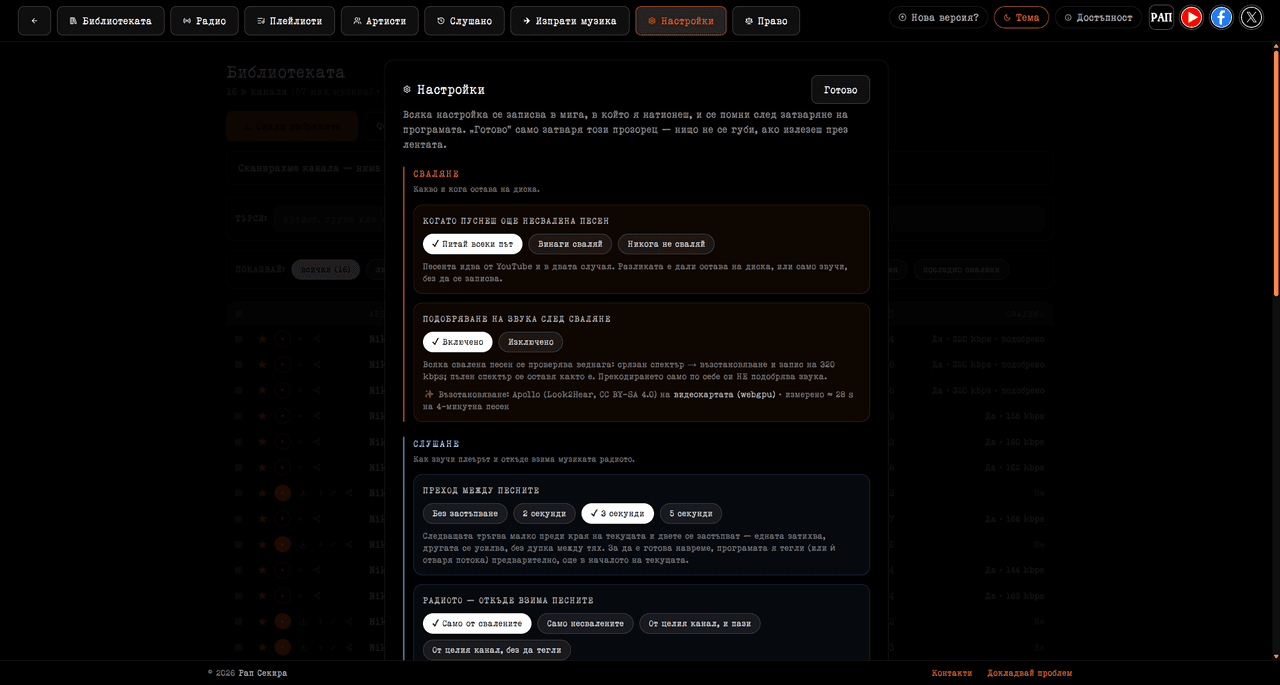The width and height of the screenshot is (1280, 685).
Task: Choose Само от свалените for radio
Action: point(477,623)
